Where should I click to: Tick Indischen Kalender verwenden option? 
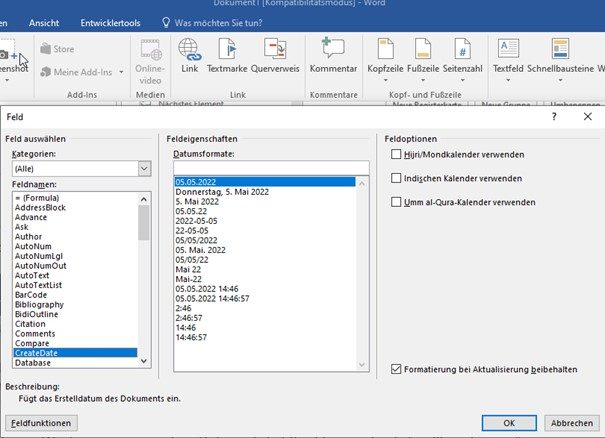397,178
